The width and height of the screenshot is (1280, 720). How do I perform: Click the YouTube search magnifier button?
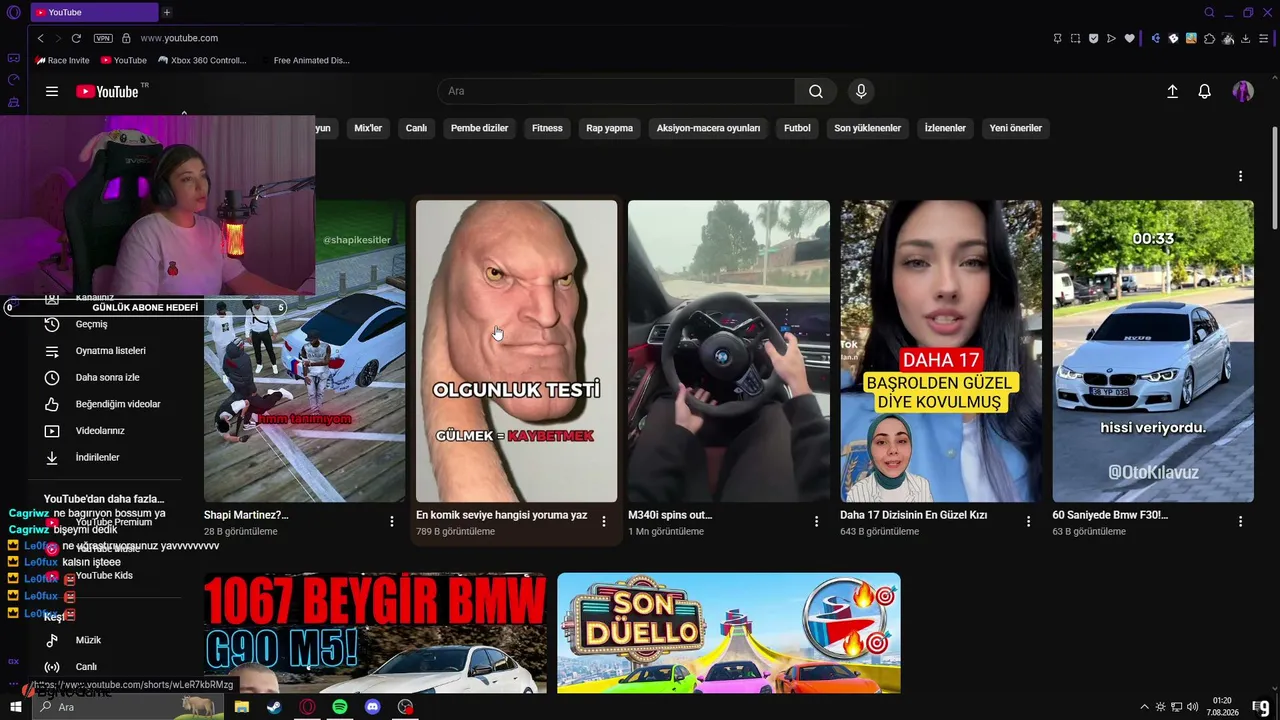click(x=816, y=91)
